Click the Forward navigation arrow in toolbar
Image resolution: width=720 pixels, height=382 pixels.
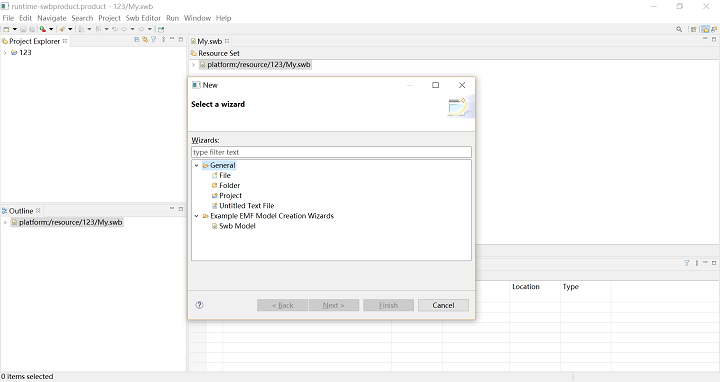click(x=141, y=29)
